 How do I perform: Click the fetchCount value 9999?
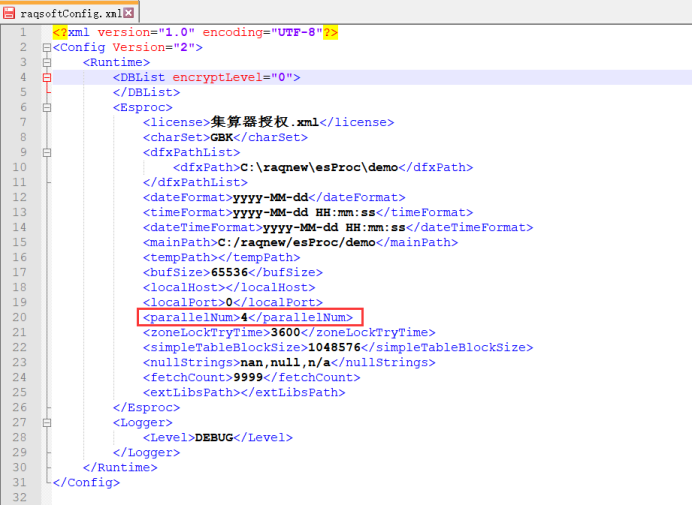(x=248, y=378)
